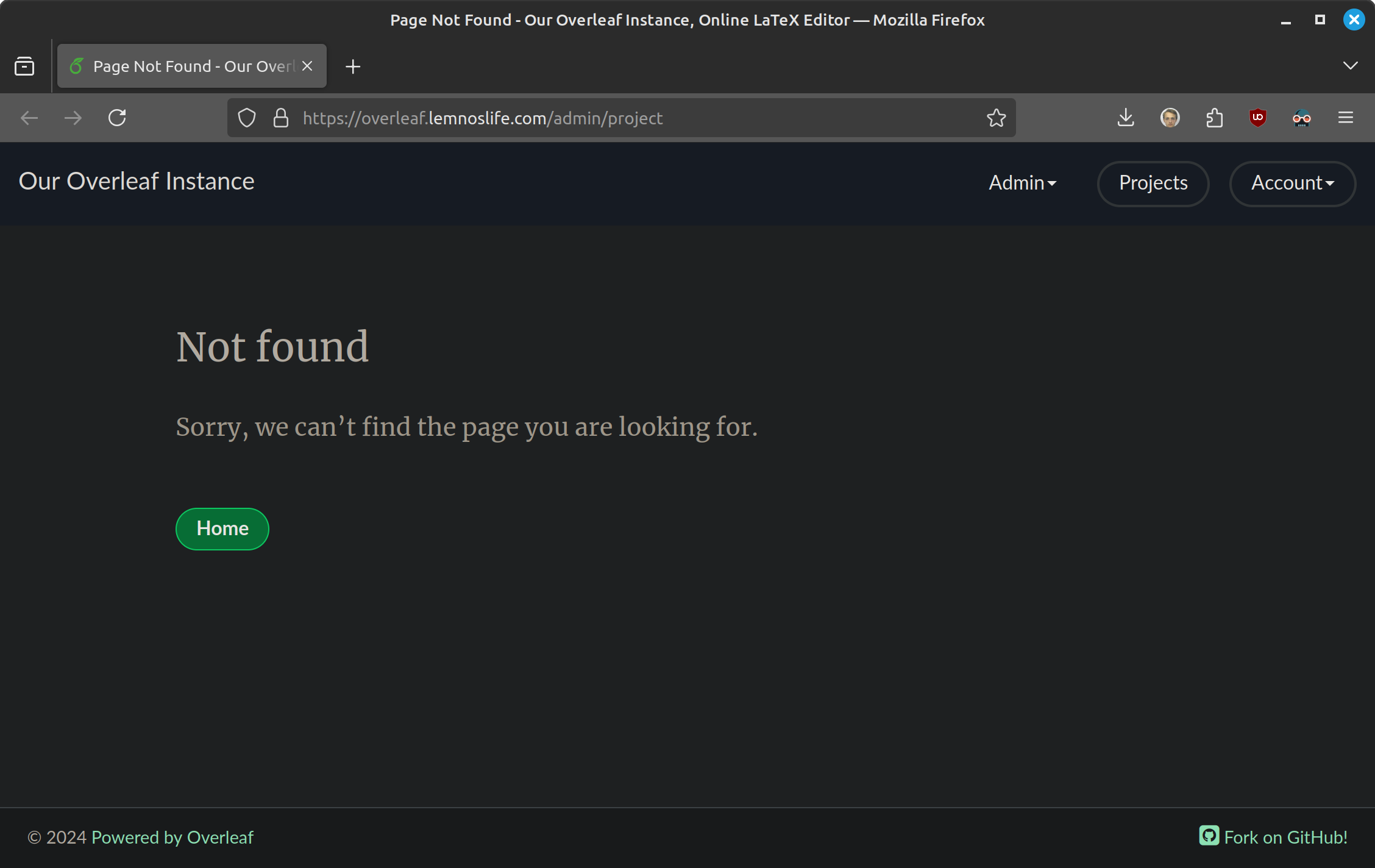Click the URL address bar field
This screenshot has width=1375, height=868.
pyautogui.click(x=609, y=118)
